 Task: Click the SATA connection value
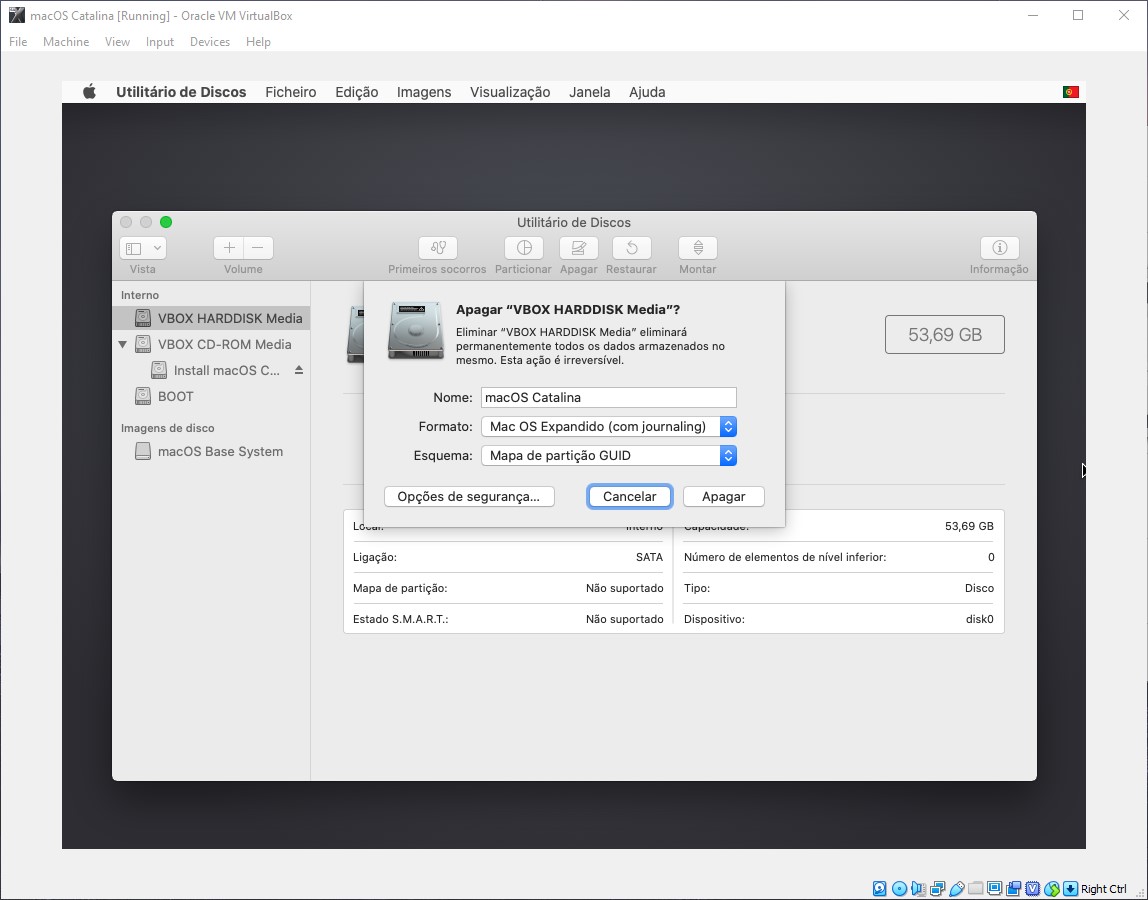[649, 557]
